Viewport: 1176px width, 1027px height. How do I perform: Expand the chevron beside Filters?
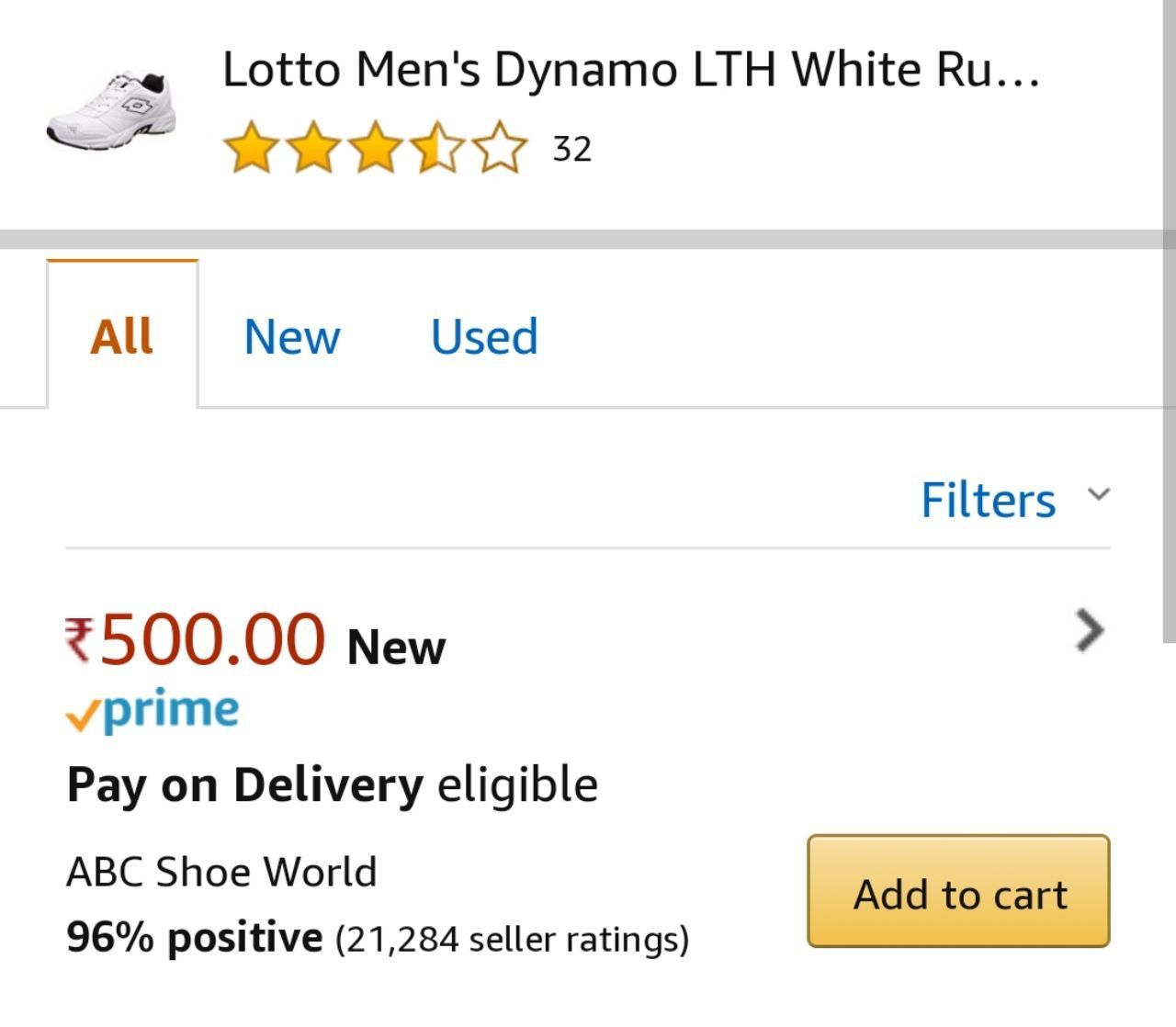tap(1098, 494)
